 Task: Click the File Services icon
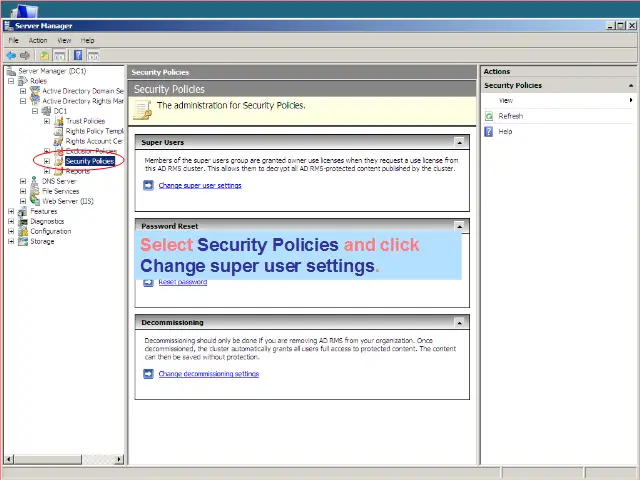(35, 191)
